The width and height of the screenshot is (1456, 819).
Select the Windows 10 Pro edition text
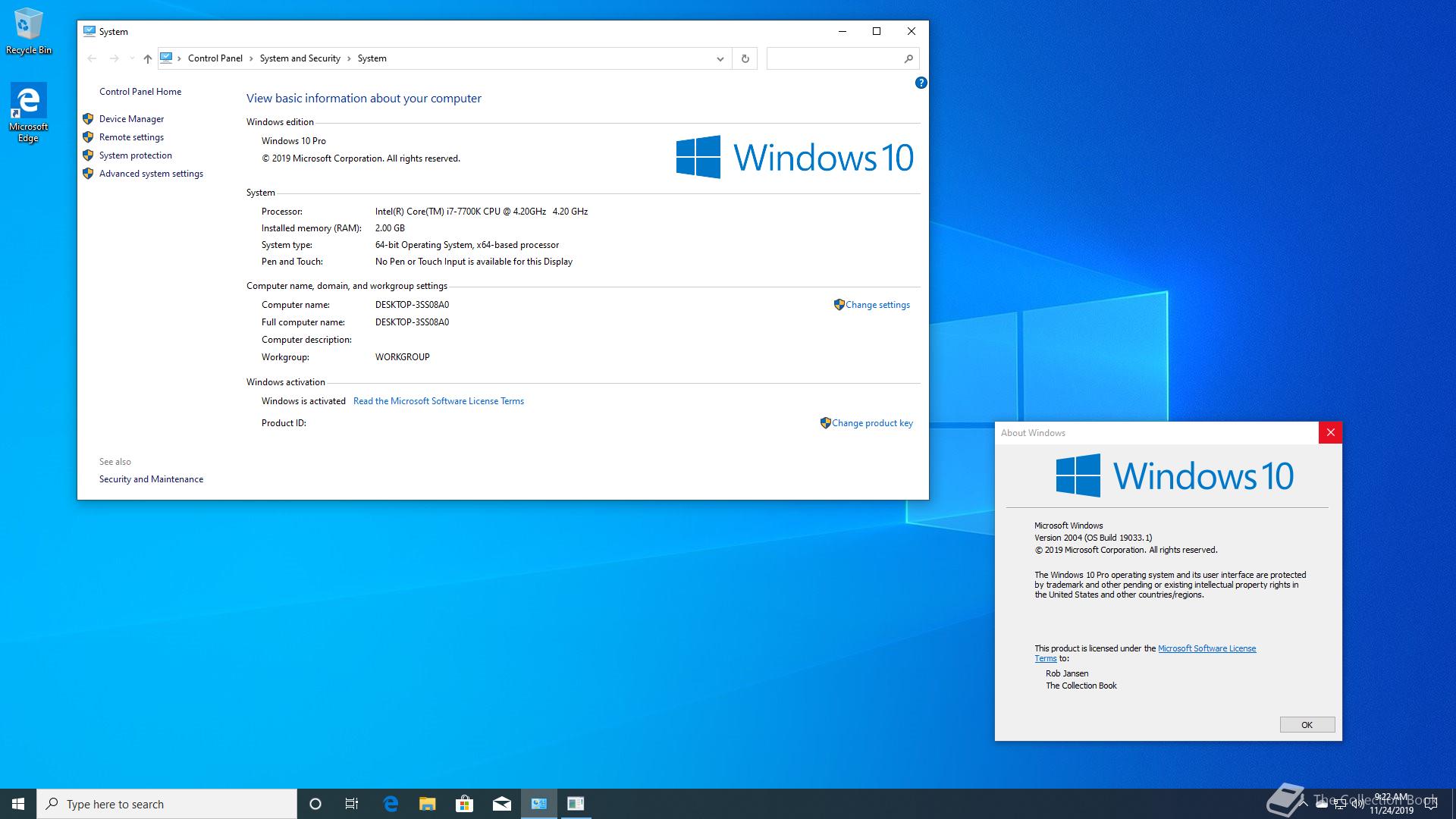(x=293, y=141)
